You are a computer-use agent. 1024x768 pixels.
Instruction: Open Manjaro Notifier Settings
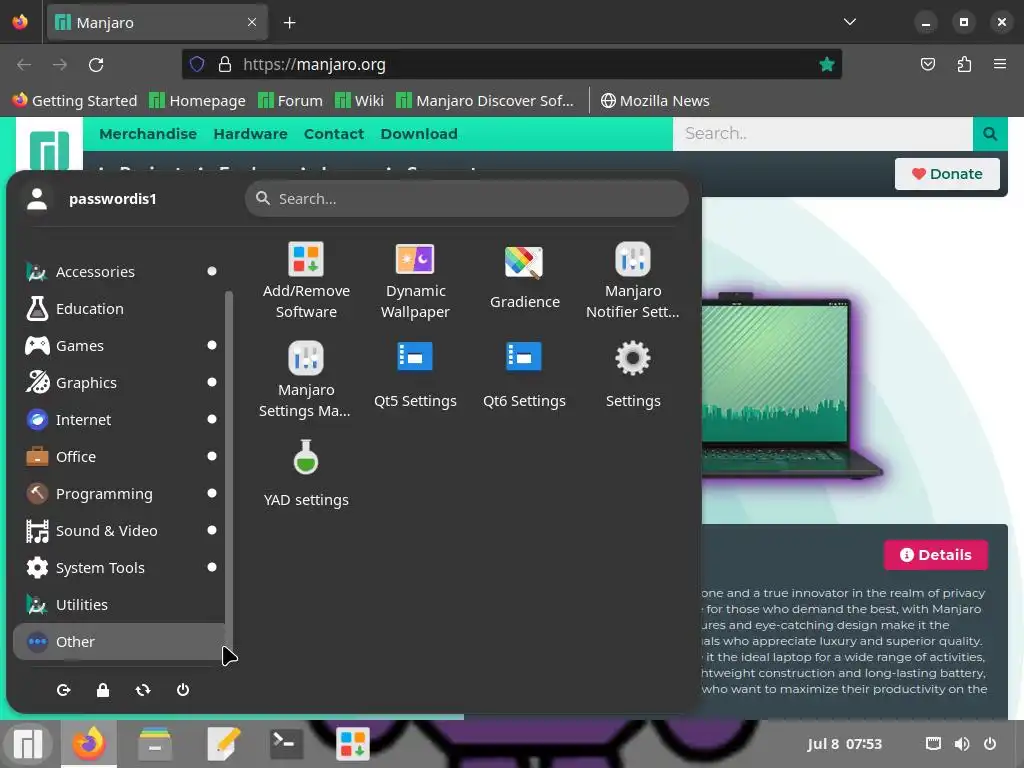[x=633, y=280]
